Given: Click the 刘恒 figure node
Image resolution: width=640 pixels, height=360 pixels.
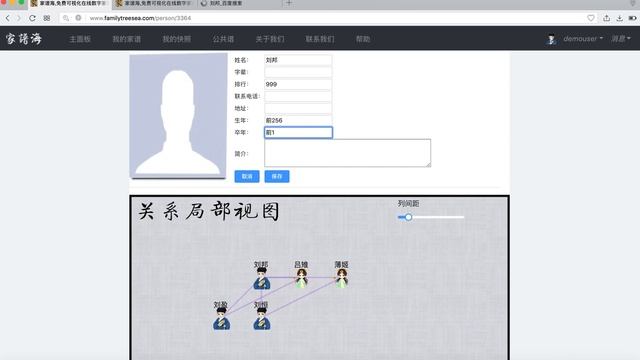Looking at the screenshot, I should (x=262, y=319).
